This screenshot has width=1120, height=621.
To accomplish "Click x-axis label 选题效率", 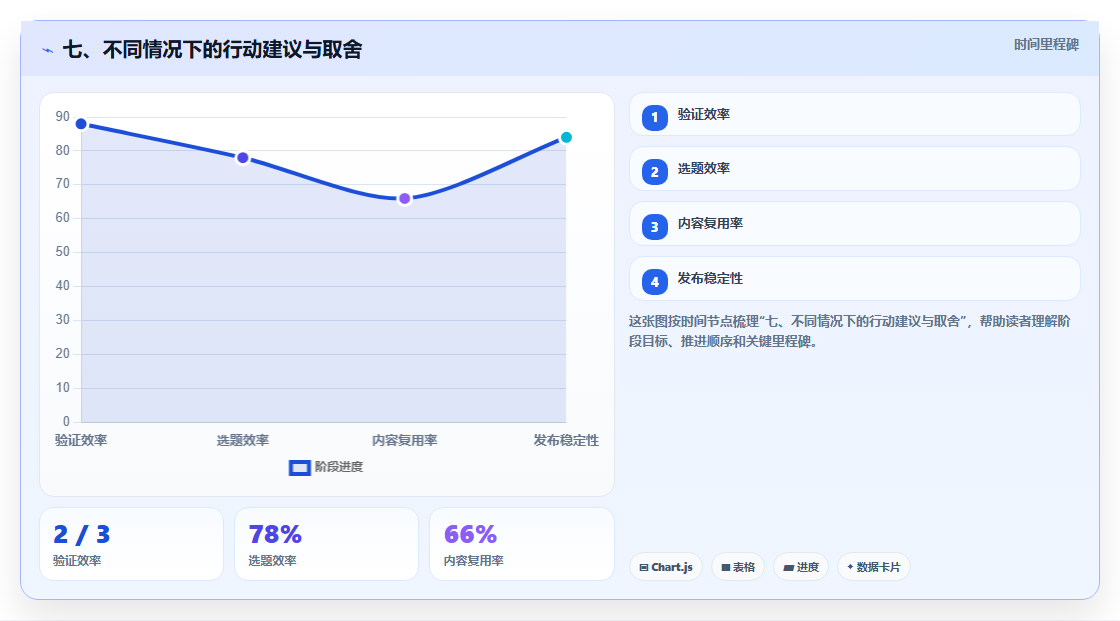I will coord(243,440).
